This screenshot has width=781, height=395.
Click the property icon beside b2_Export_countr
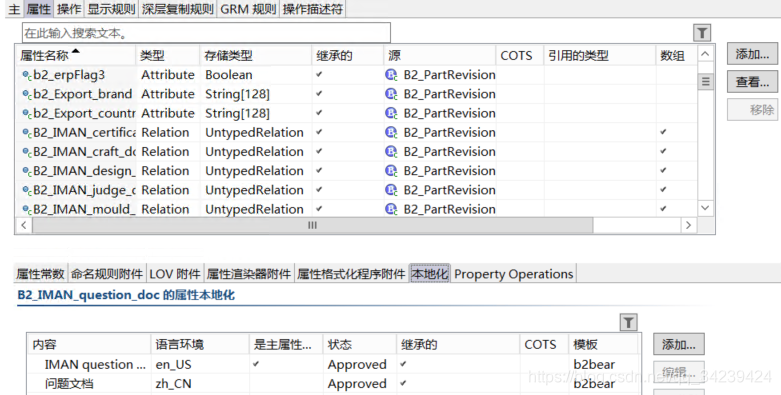(x=27, y=114)
